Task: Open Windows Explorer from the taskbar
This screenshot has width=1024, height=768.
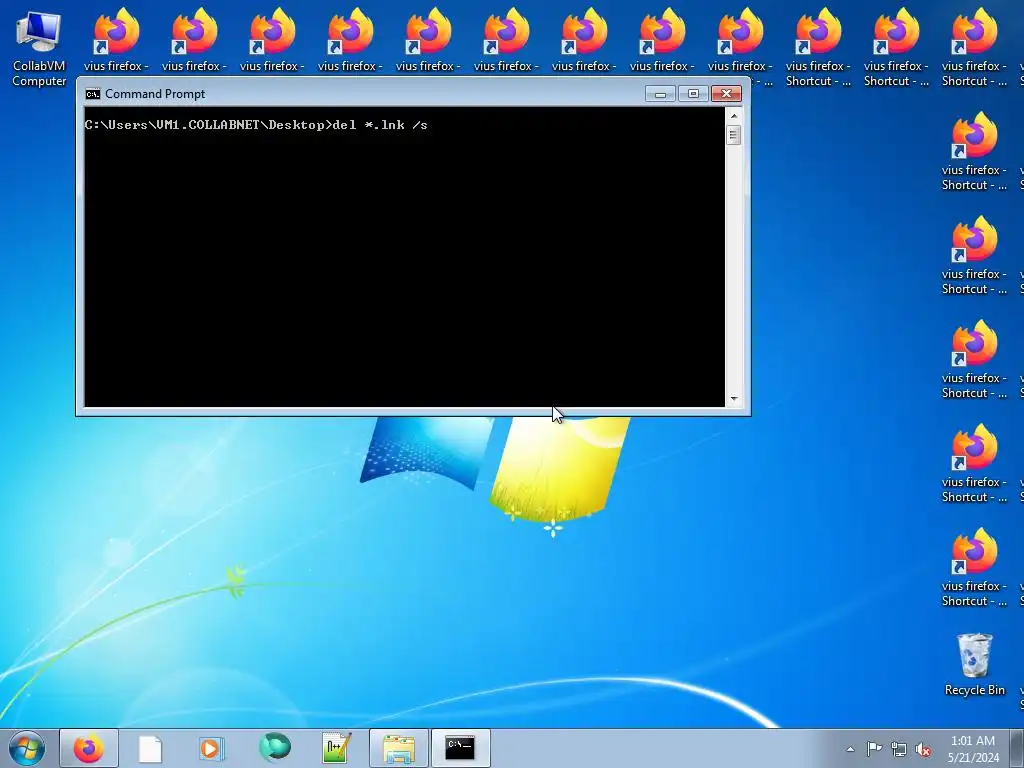Action: (399, 748)
